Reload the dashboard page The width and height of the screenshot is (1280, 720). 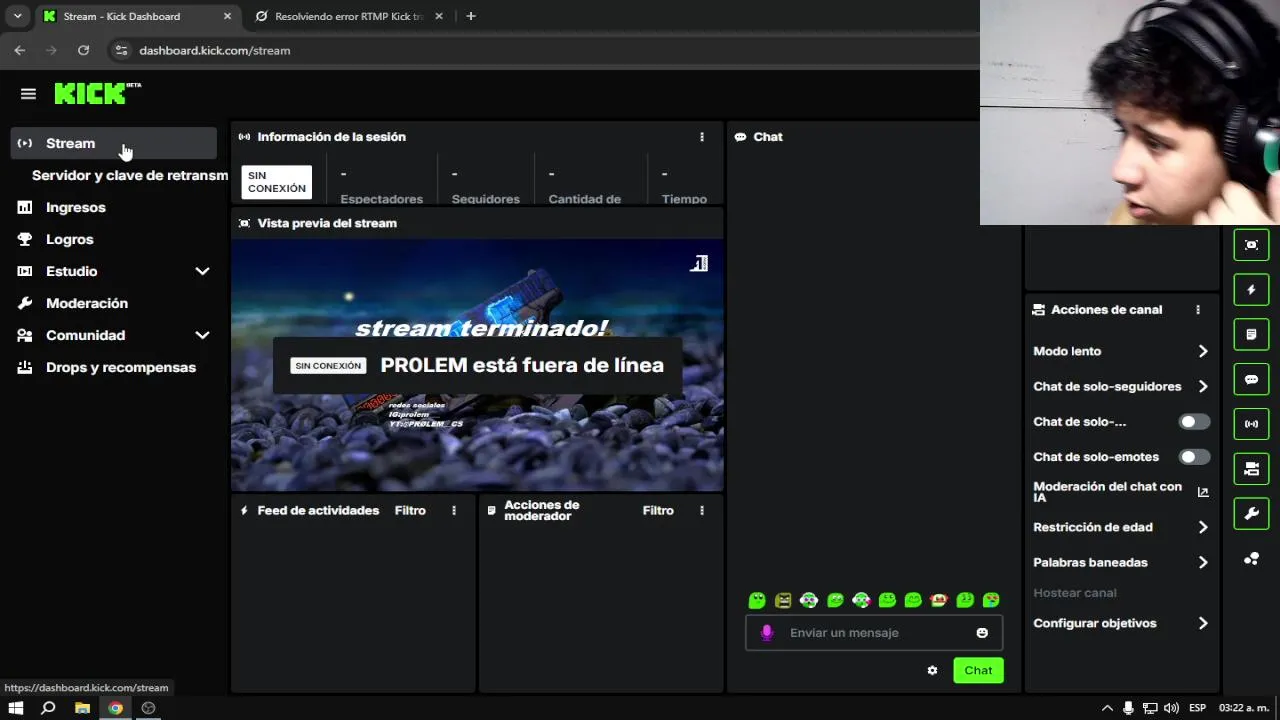tap(83, 50)
